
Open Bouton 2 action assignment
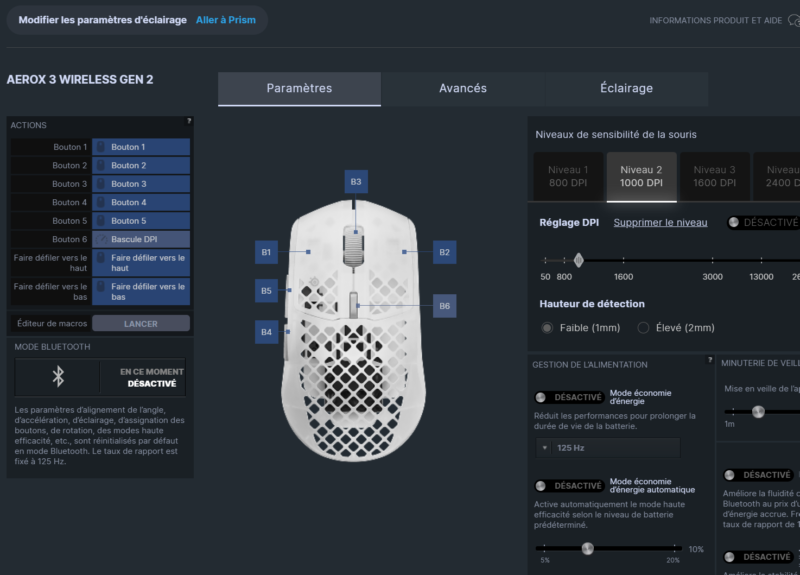pyautogui.click(x=141, y=165)
